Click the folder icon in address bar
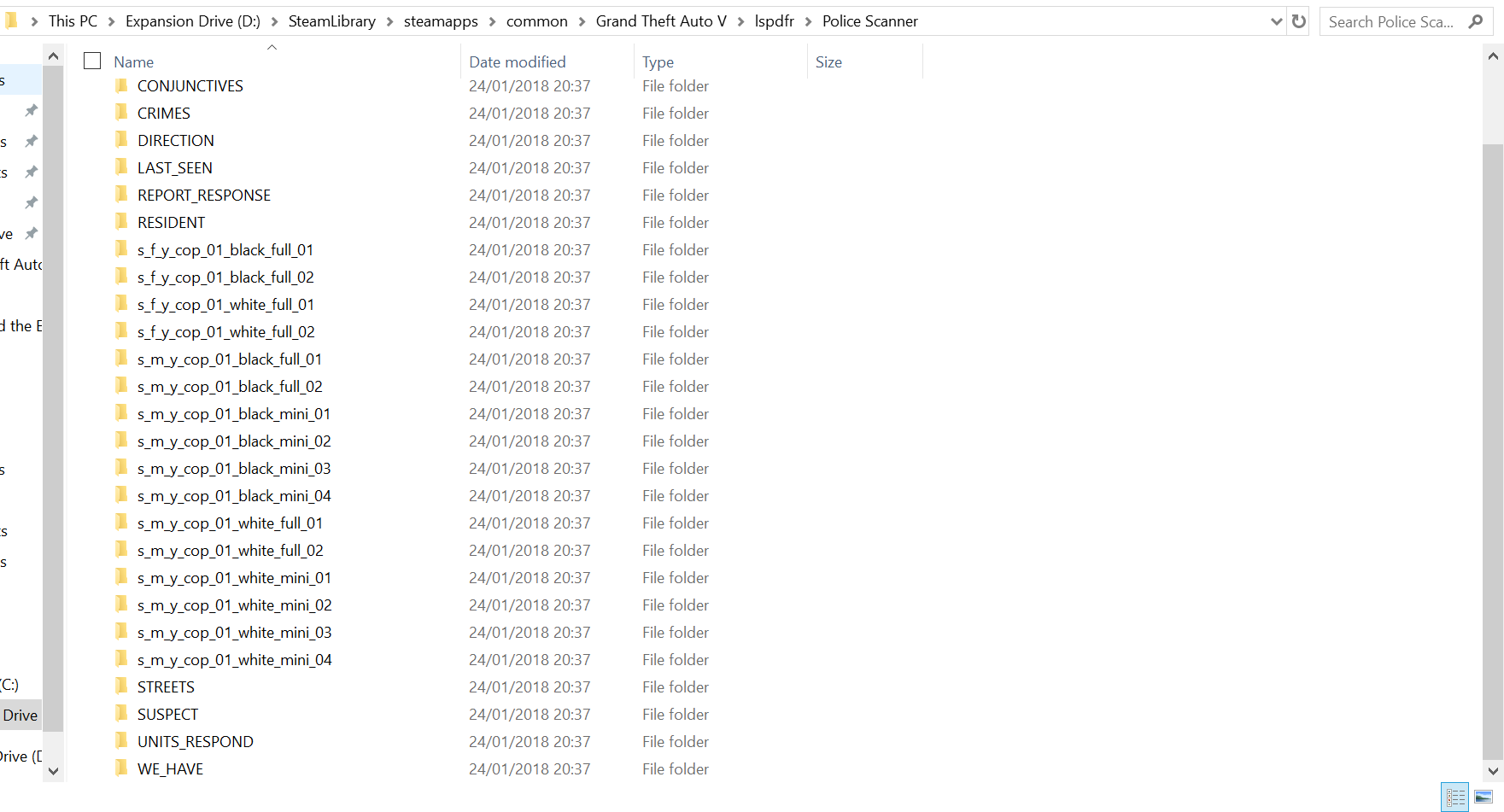The width and height of the screenshot is (1504, 812). click(10, 20)
